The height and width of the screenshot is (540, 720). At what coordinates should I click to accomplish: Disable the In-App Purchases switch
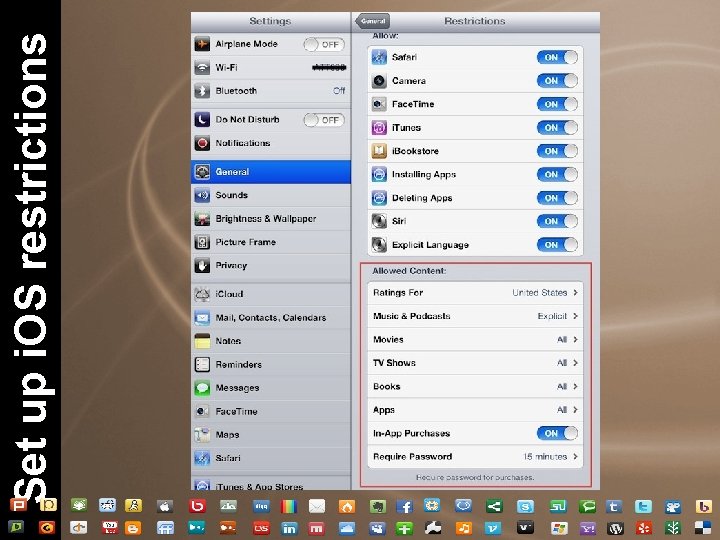tap(557, 433)
